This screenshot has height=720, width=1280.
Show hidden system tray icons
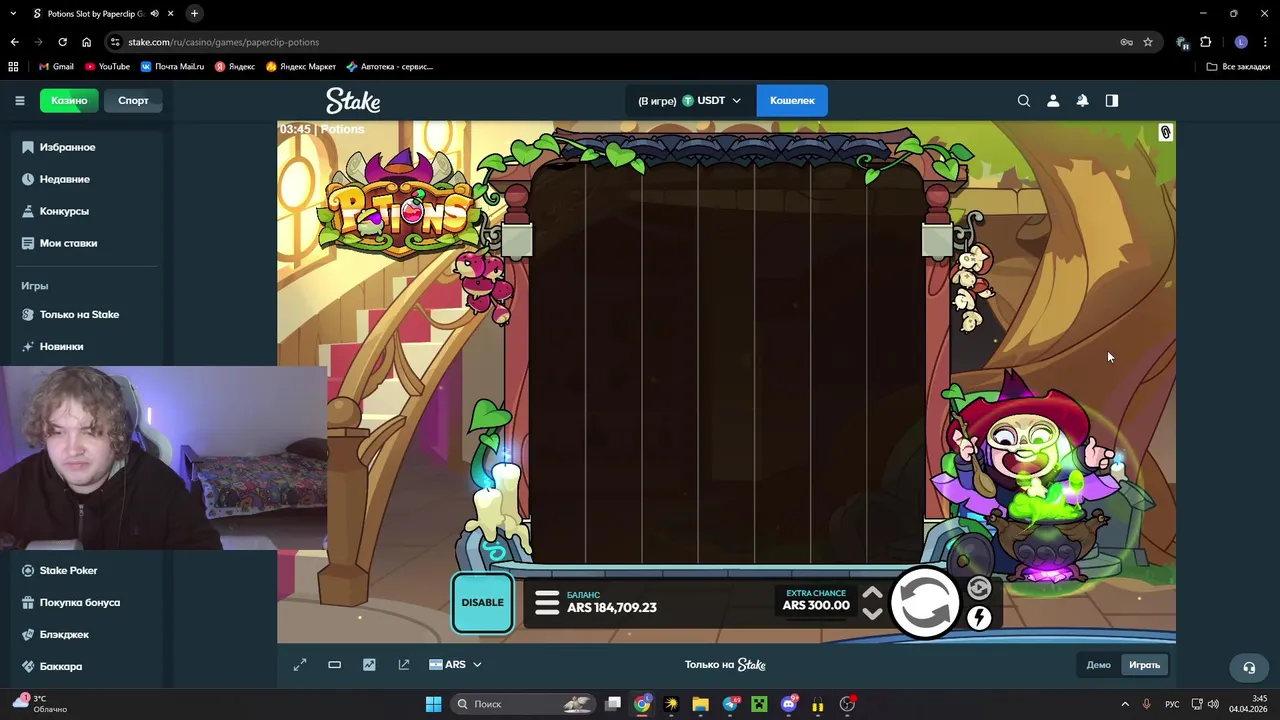[x=1125, y=704]
